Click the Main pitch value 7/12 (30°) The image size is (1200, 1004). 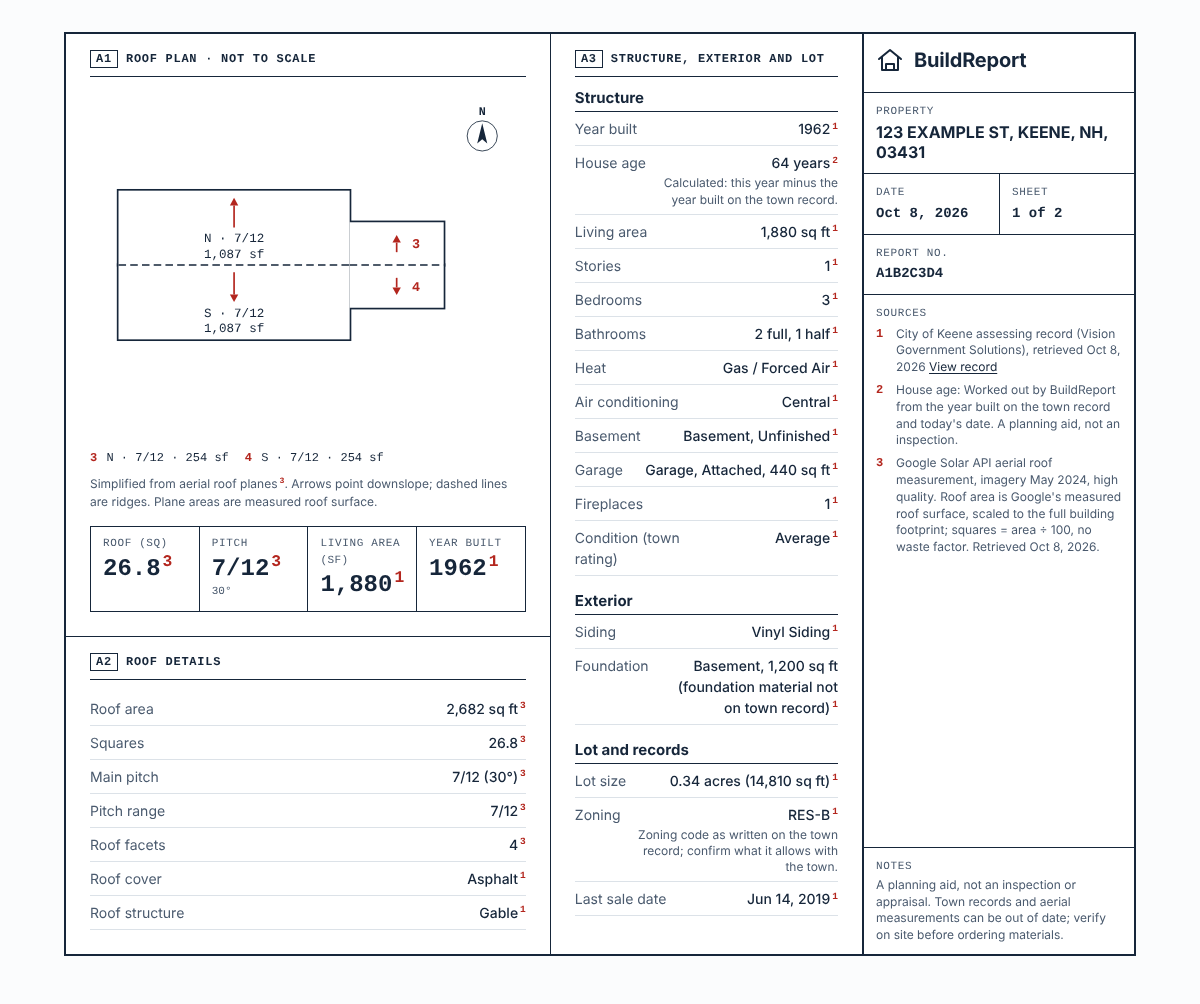[485, 777]
